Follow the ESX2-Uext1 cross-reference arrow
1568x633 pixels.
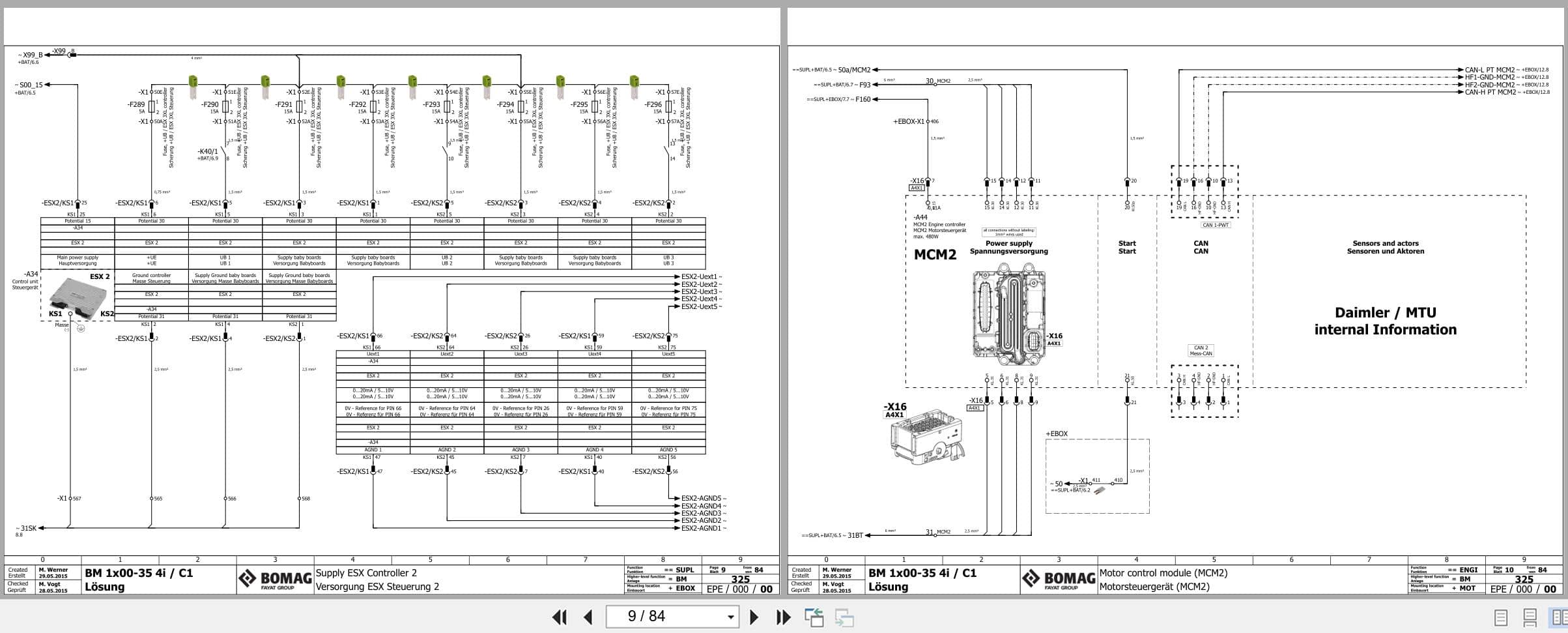coord(700,276)
